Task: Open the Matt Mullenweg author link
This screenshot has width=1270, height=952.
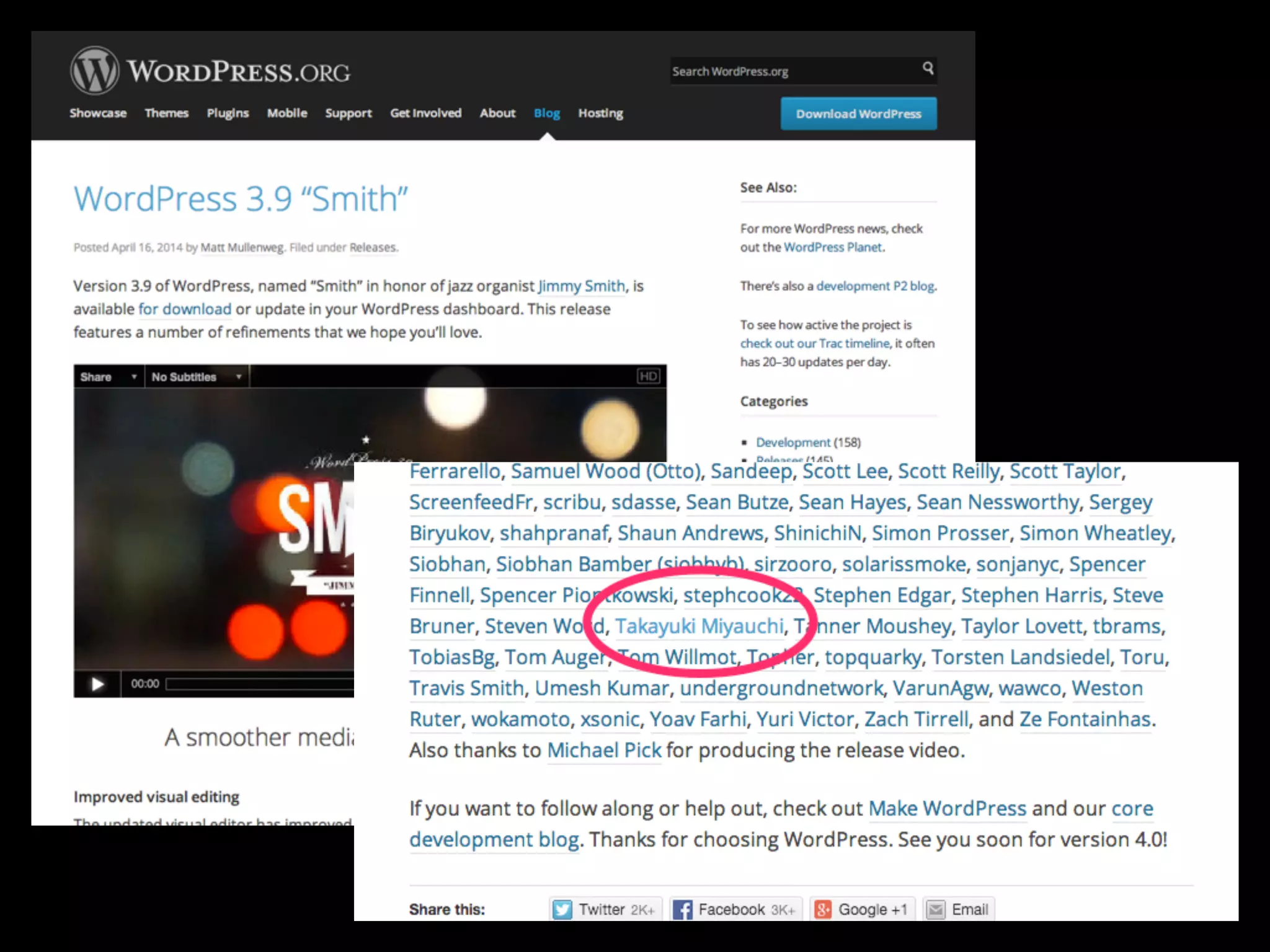Action: tap(242, 247)
